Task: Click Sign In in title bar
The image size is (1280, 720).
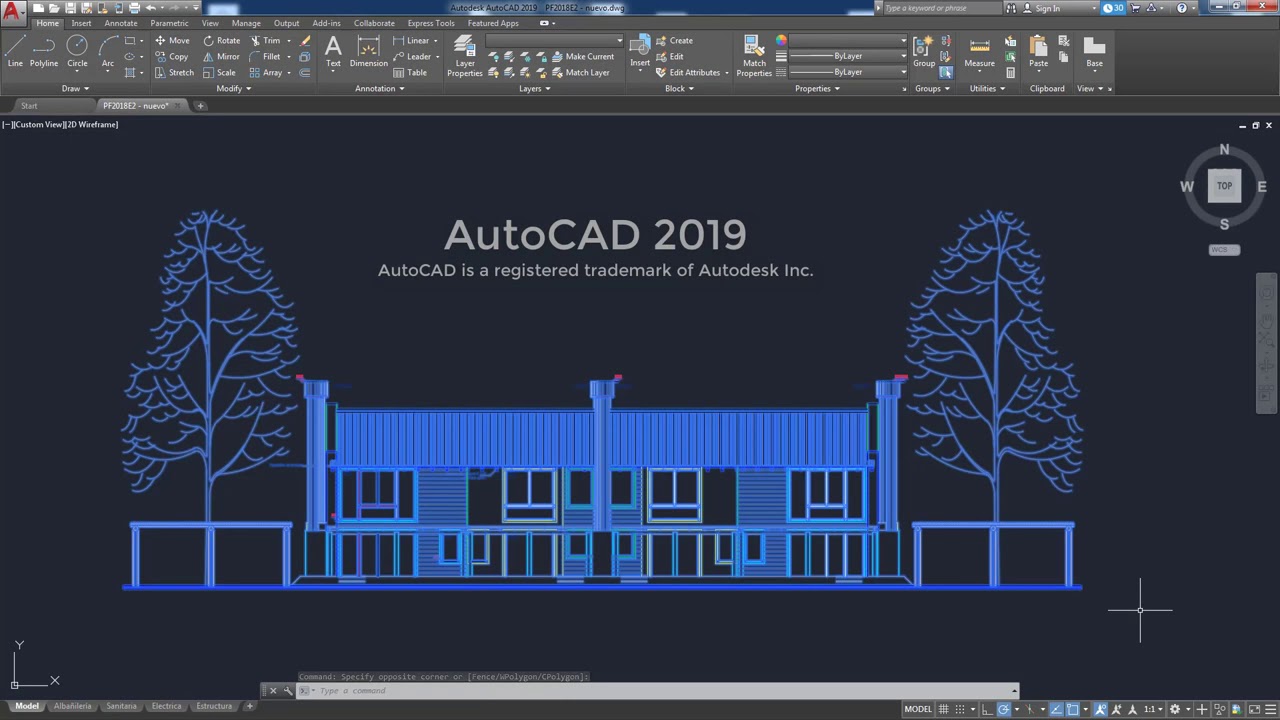Action: [1047, 8]
